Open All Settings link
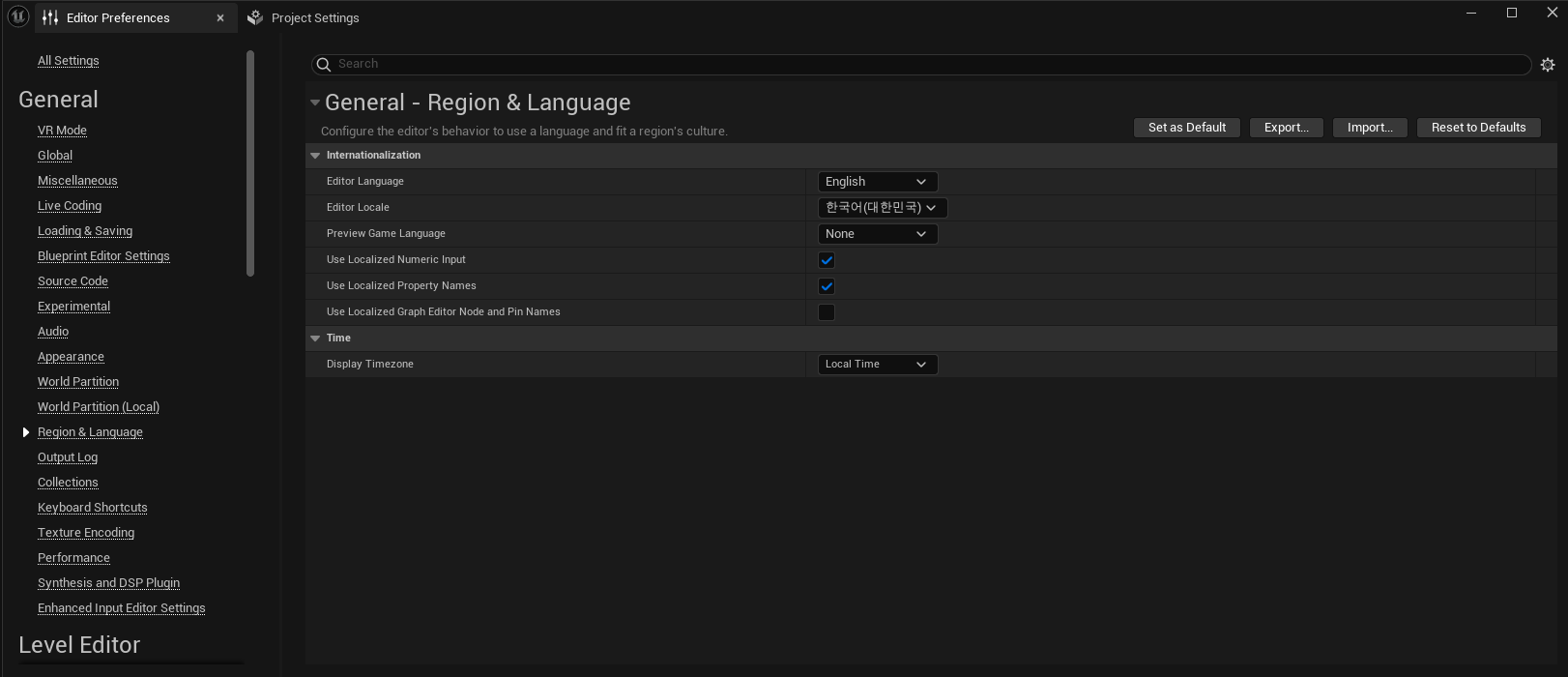The height and width of the screenshot is (677, 1568). pyautogui.click(x=69, y=61)
